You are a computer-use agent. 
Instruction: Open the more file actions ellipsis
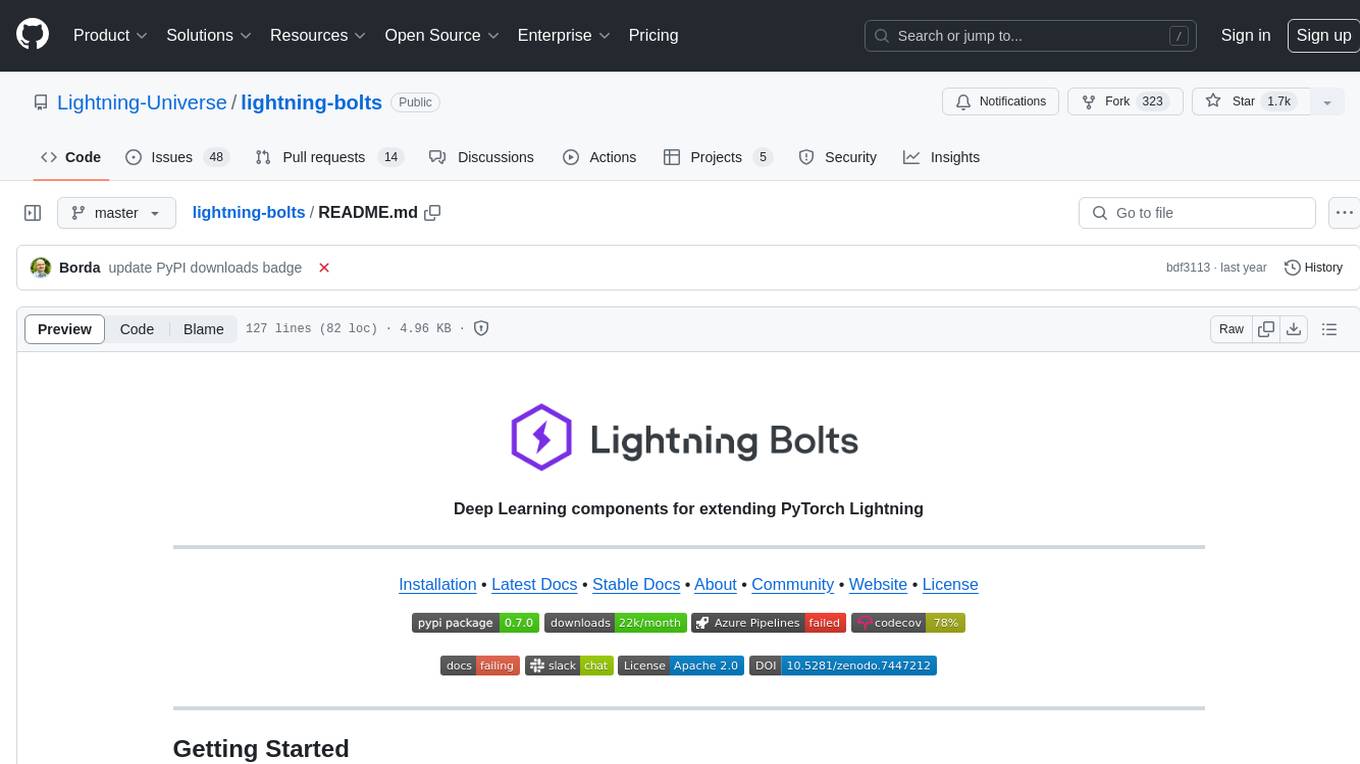pos(1344,213)
